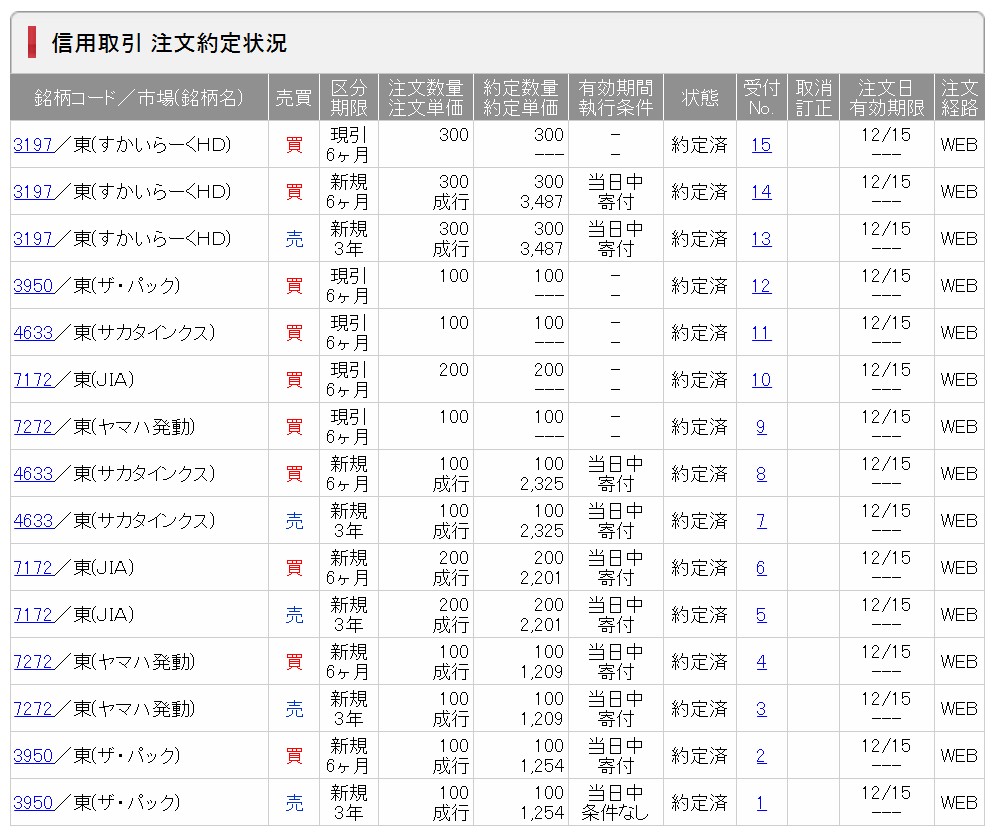Open receipt number 9 link
Image resolution: width=993 pixels, height=835 pixels.
point(761,427)
